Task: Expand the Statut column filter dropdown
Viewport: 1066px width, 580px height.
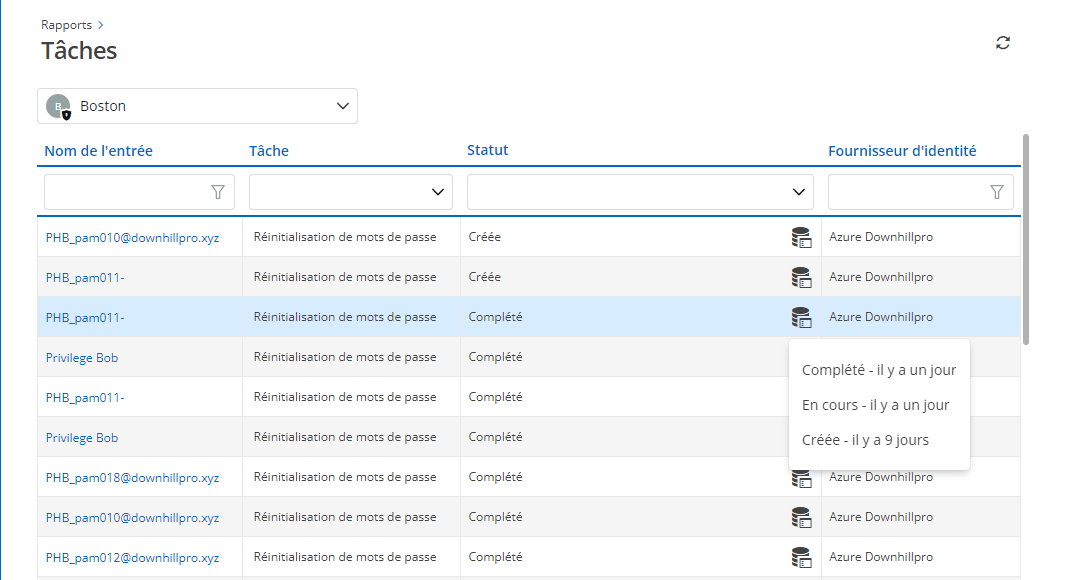Action: tap(798, 191)
